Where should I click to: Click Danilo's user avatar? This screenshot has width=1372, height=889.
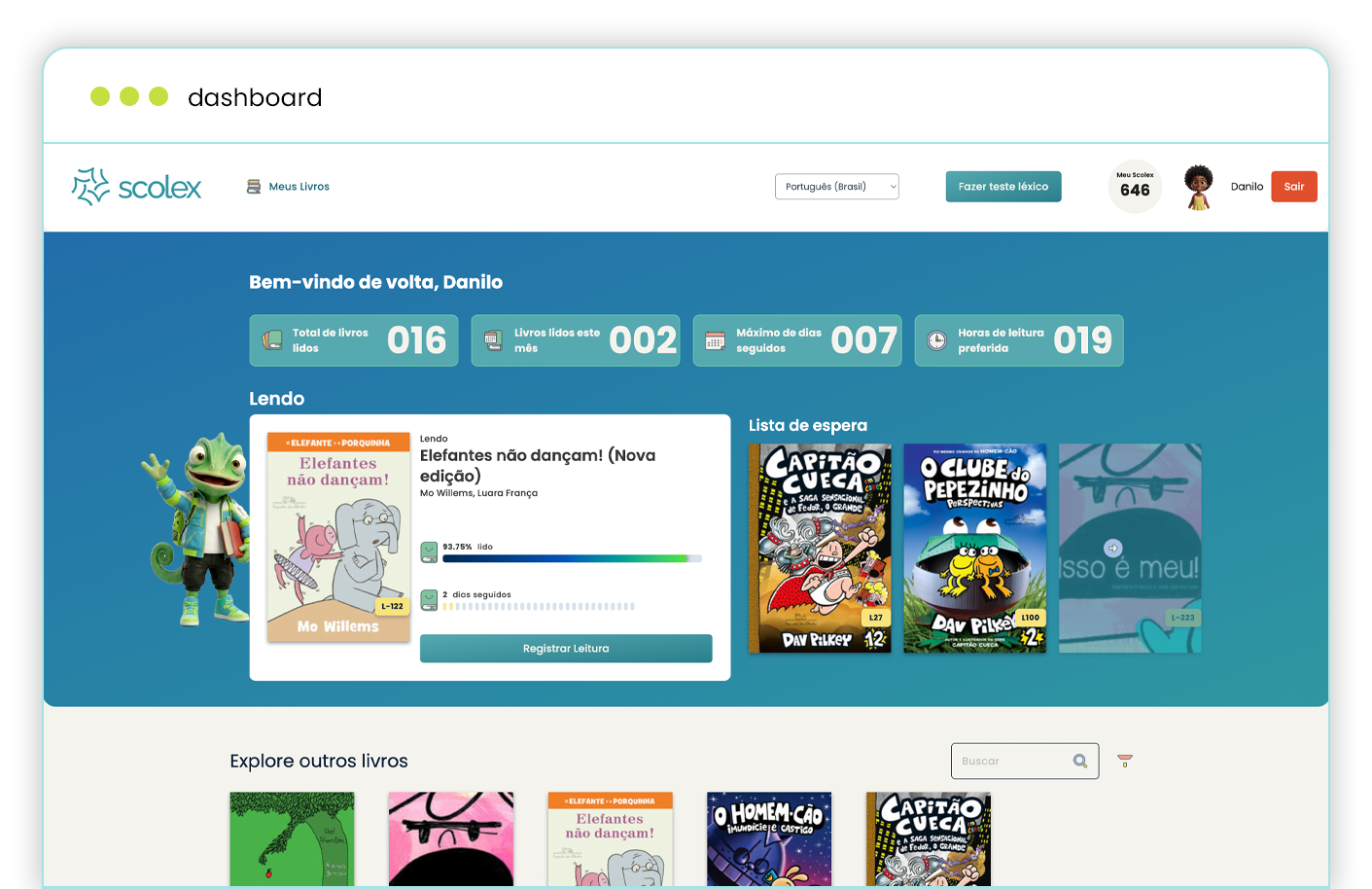[x=1199, y=187]
